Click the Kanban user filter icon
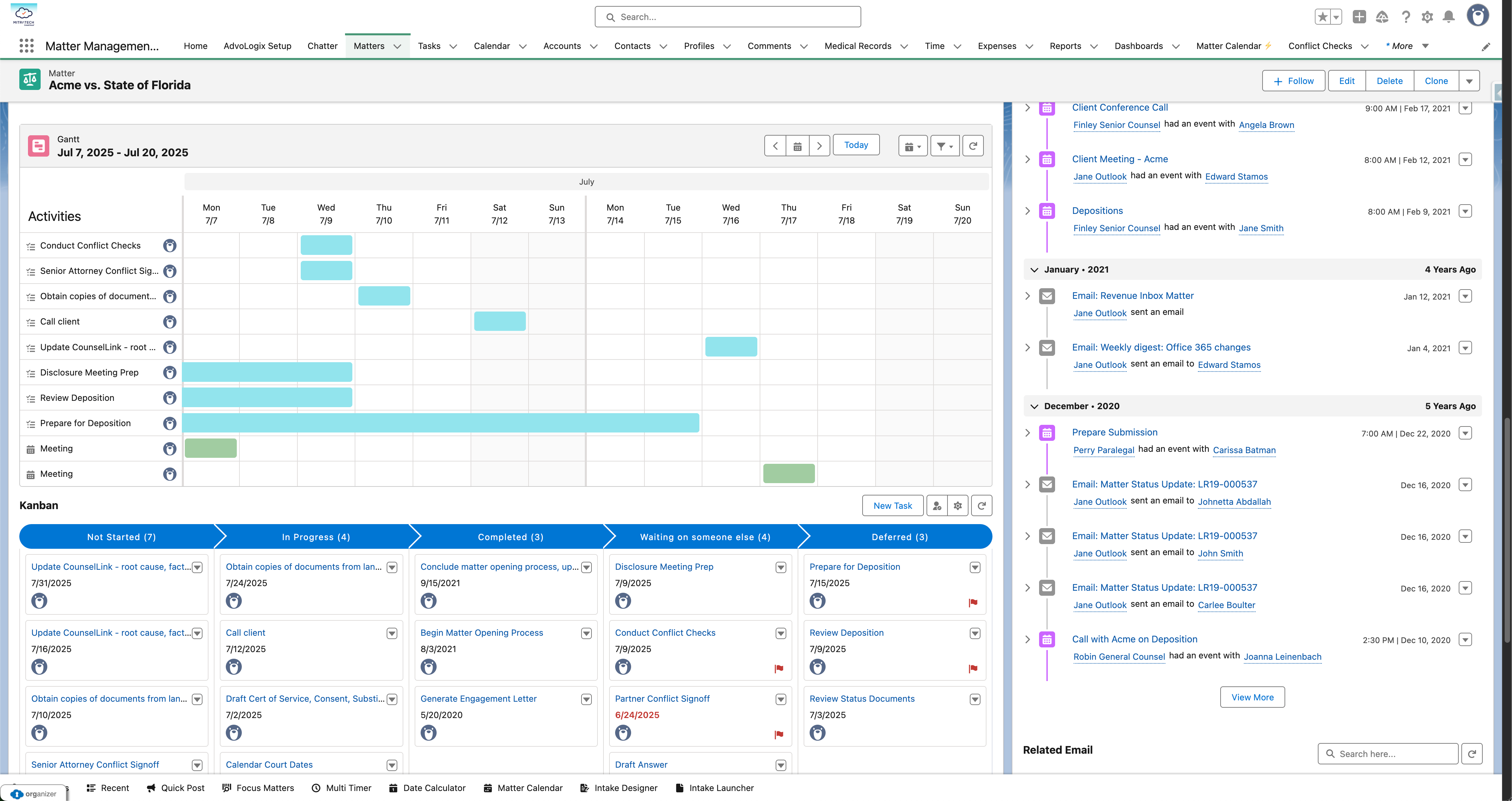This screenshot has width=1512, height=801. (937, 505)
